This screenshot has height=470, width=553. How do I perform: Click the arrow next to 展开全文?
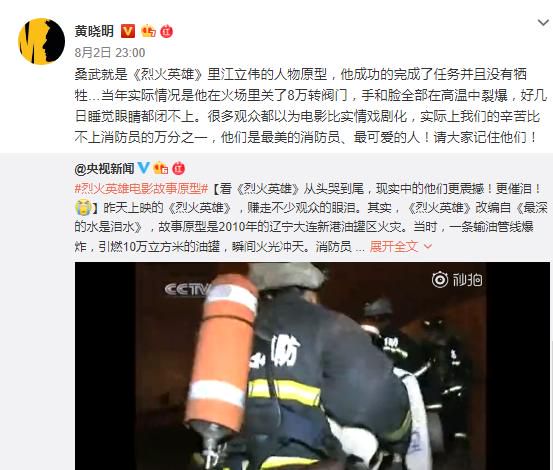point(427,246)
